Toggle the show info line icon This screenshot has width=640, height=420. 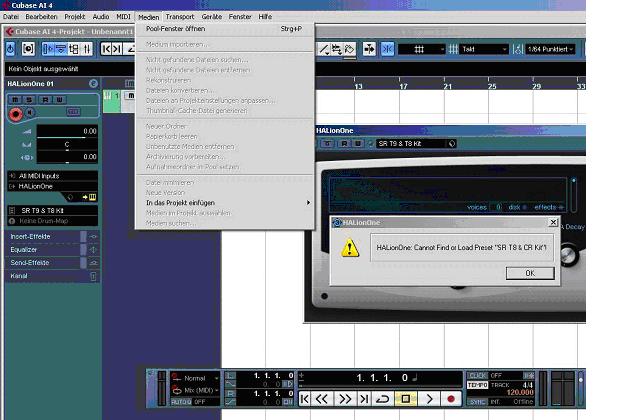pyautogui.click(x=61, y=49)
